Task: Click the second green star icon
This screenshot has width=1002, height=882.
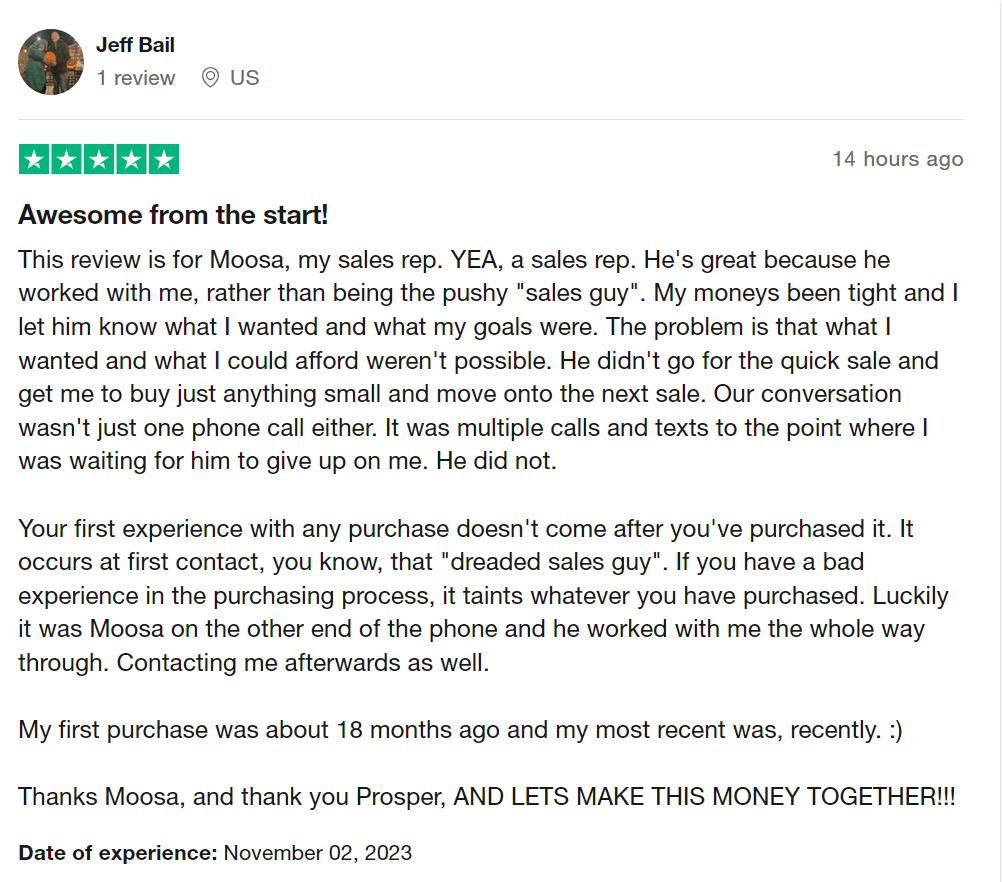Action: point(67,159)
